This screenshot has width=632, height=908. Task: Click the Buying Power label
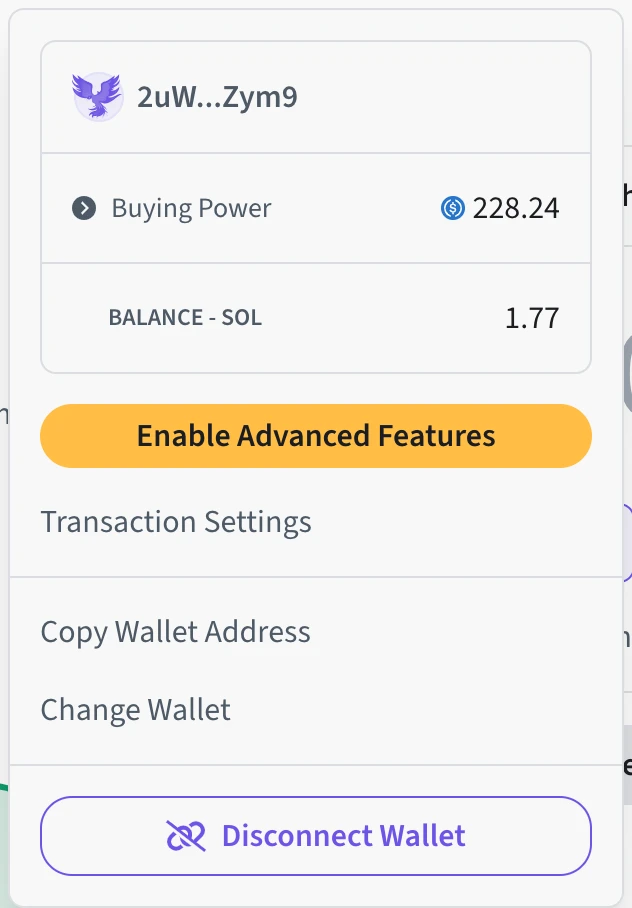191,208
